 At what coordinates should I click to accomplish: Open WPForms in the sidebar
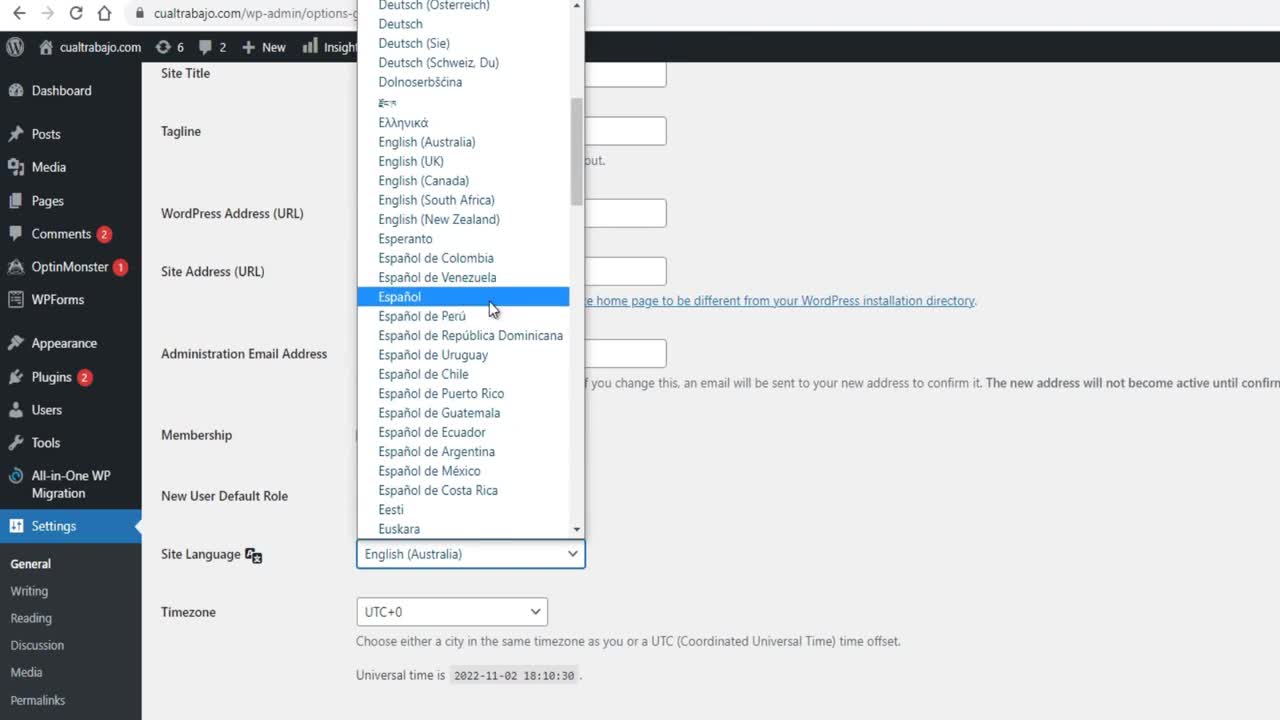click(x=57, y=300)
